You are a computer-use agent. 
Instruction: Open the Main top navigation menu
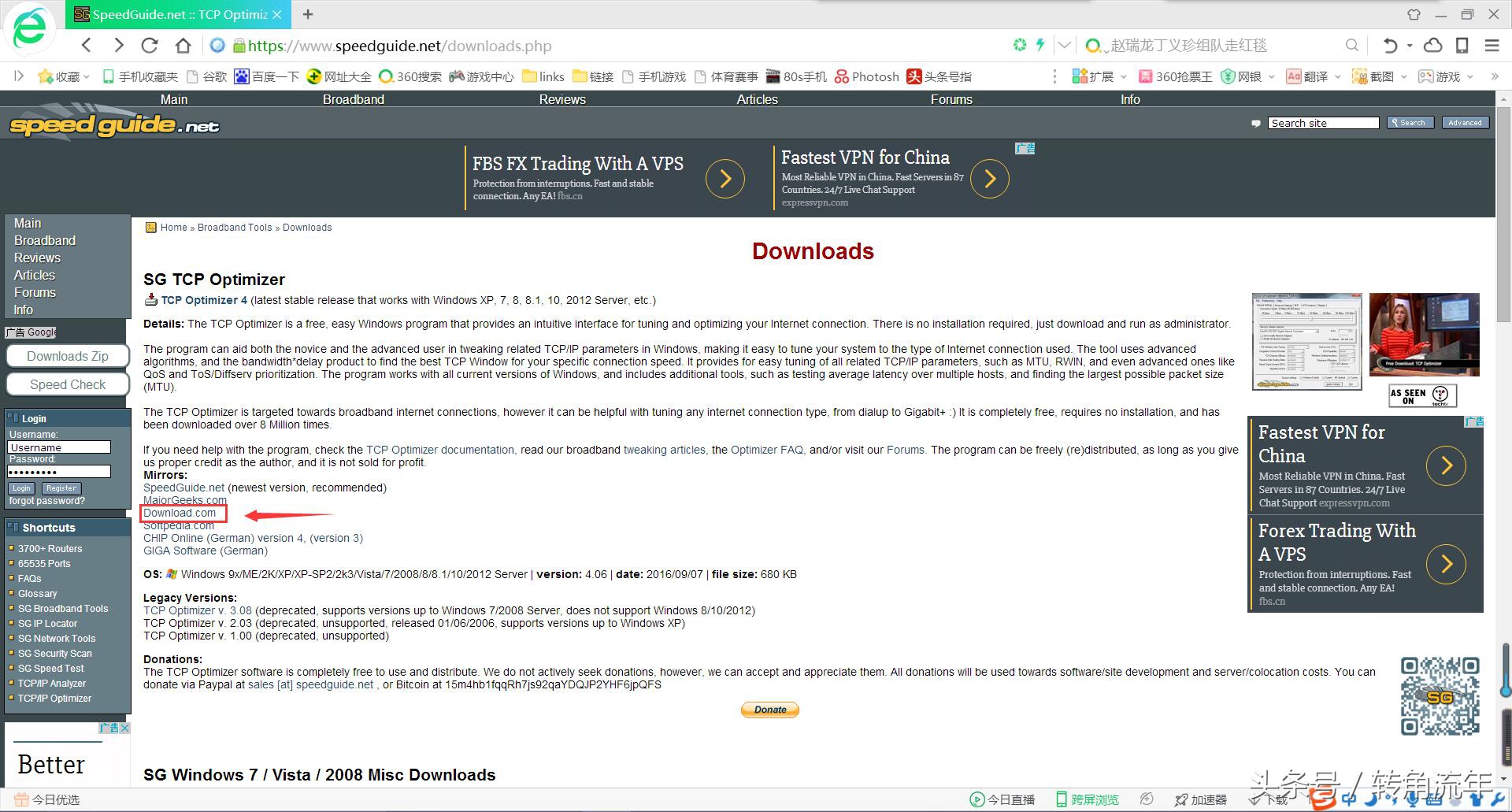point(174,99)
